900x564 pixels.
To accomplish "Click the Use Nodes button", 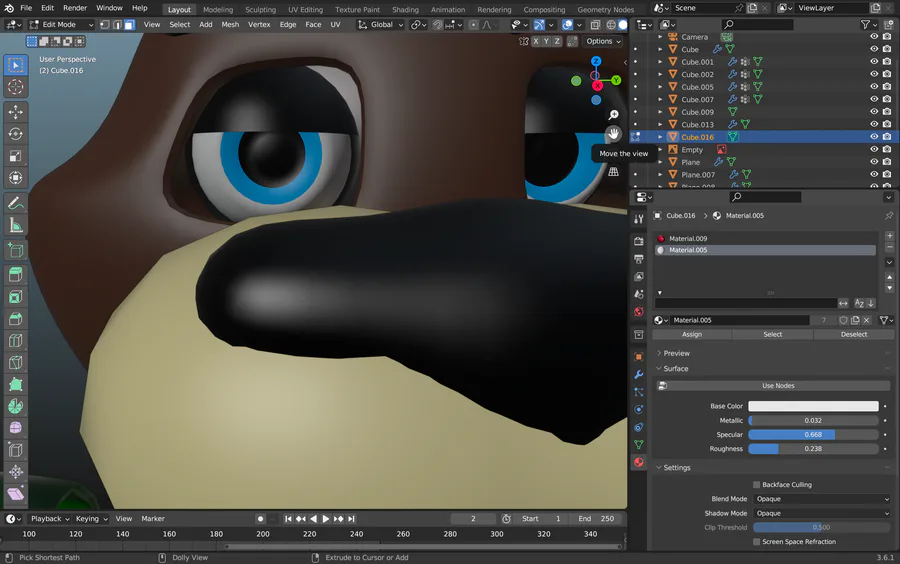I will point(773,386).
